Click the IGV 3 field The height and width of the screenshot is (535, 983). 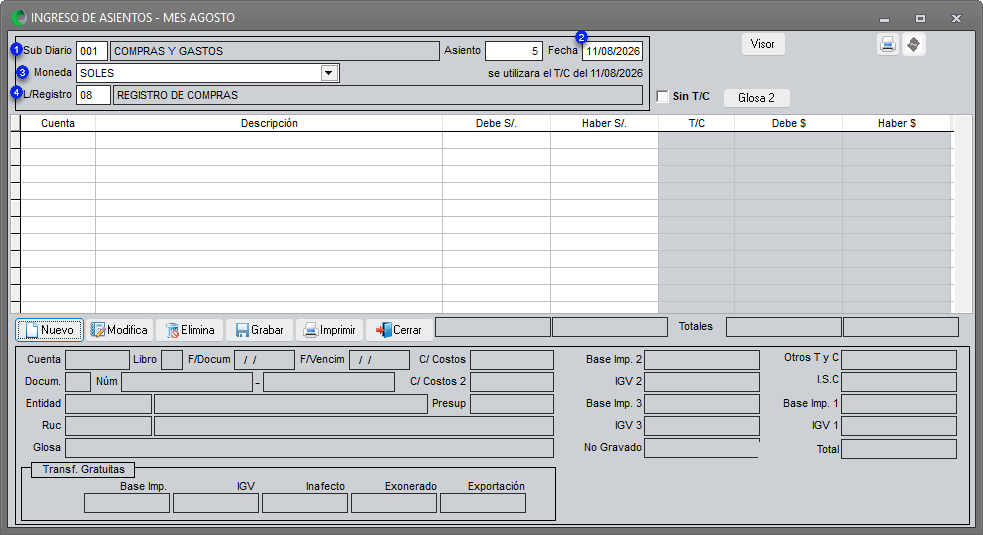click(702, 426)
